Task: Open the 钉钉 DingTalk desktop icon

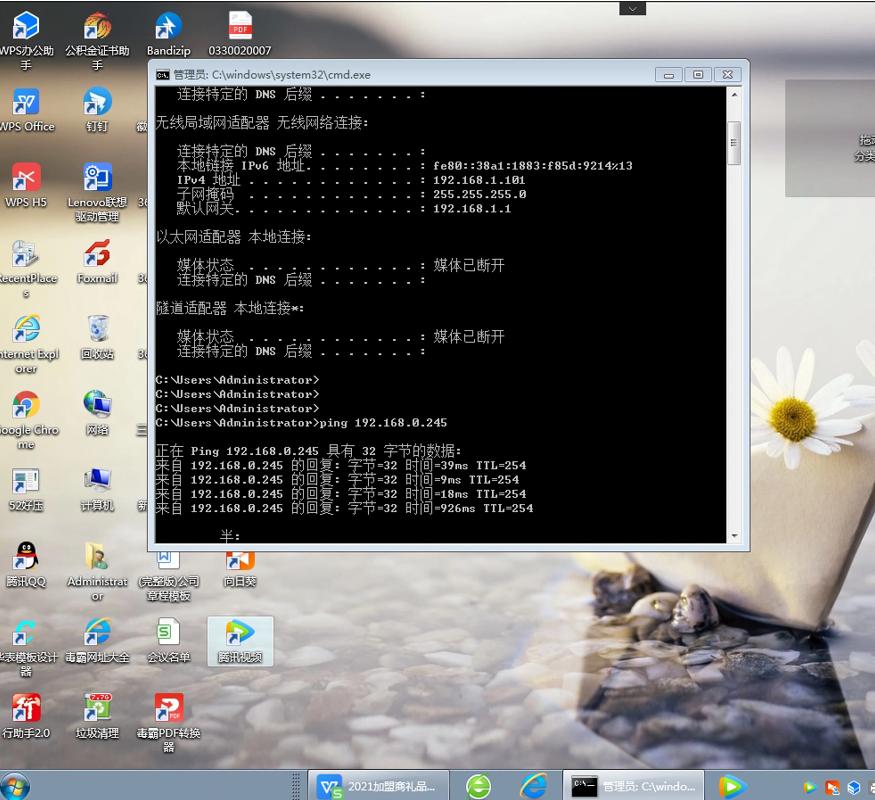Action: [97, 104]
